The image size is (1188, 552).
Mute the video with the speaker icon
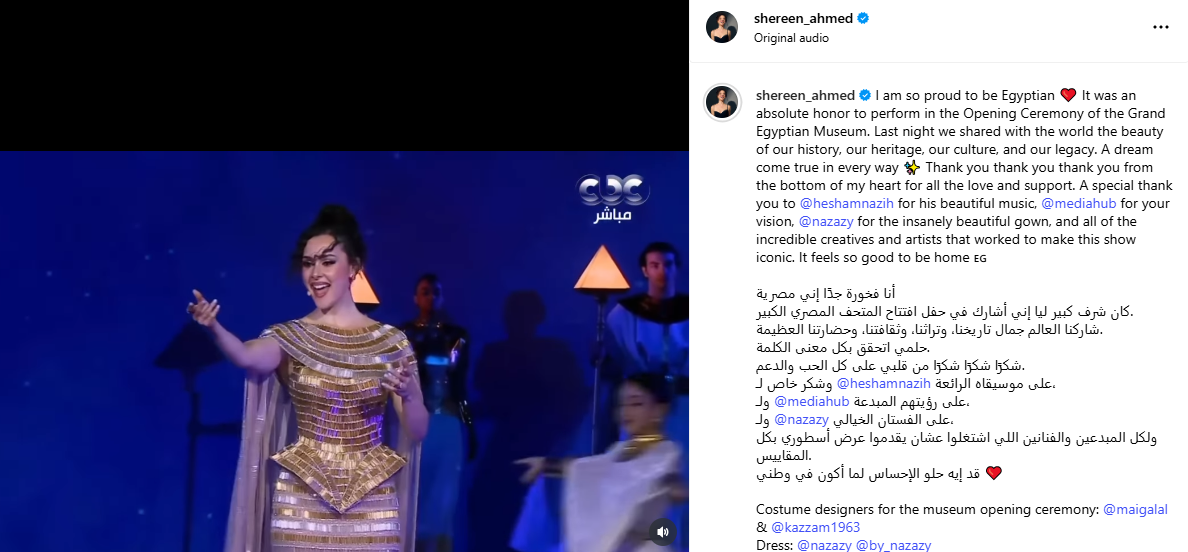point(662,531)
